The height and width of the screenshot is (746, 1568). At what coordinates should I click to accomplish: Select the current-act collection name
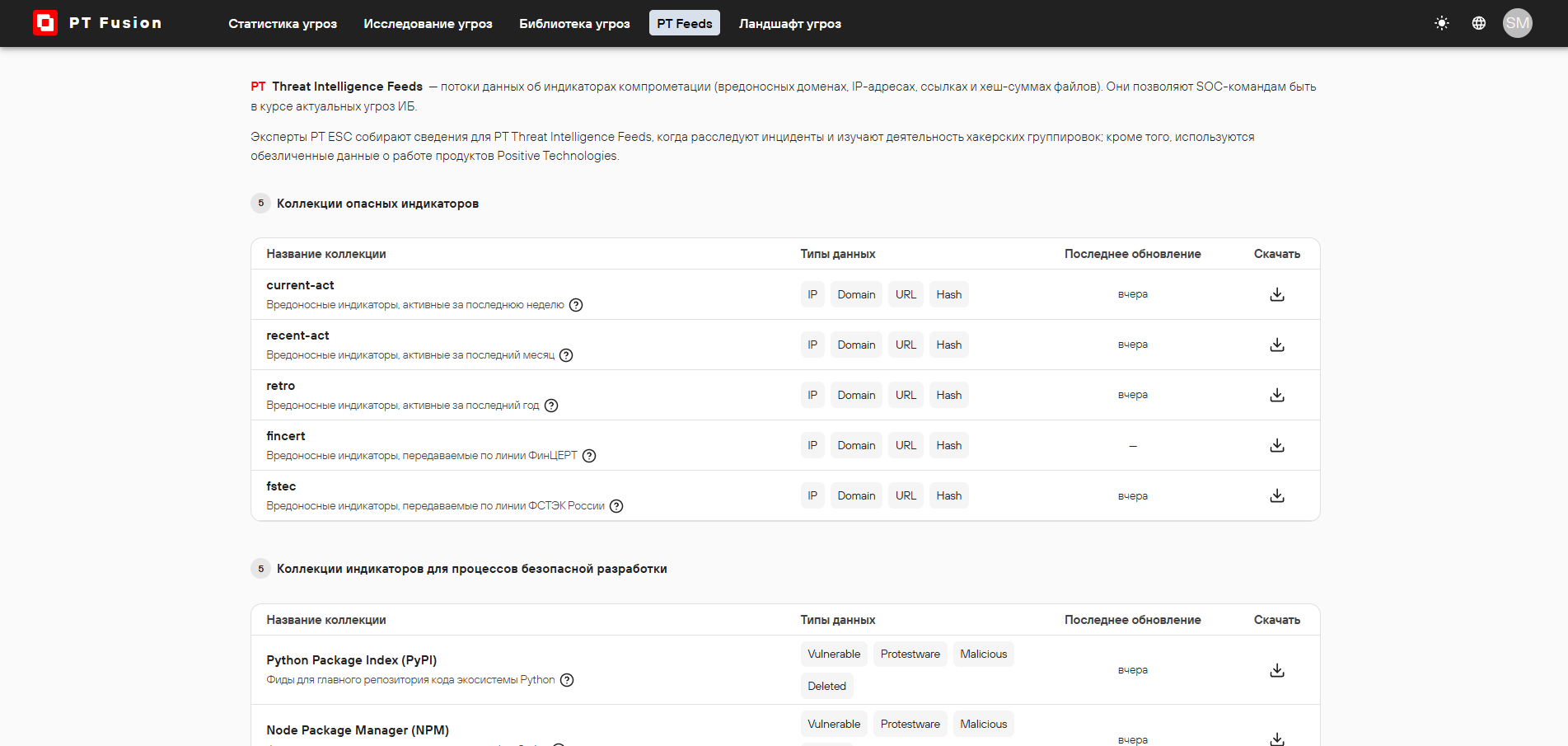[x=300, y=285]
